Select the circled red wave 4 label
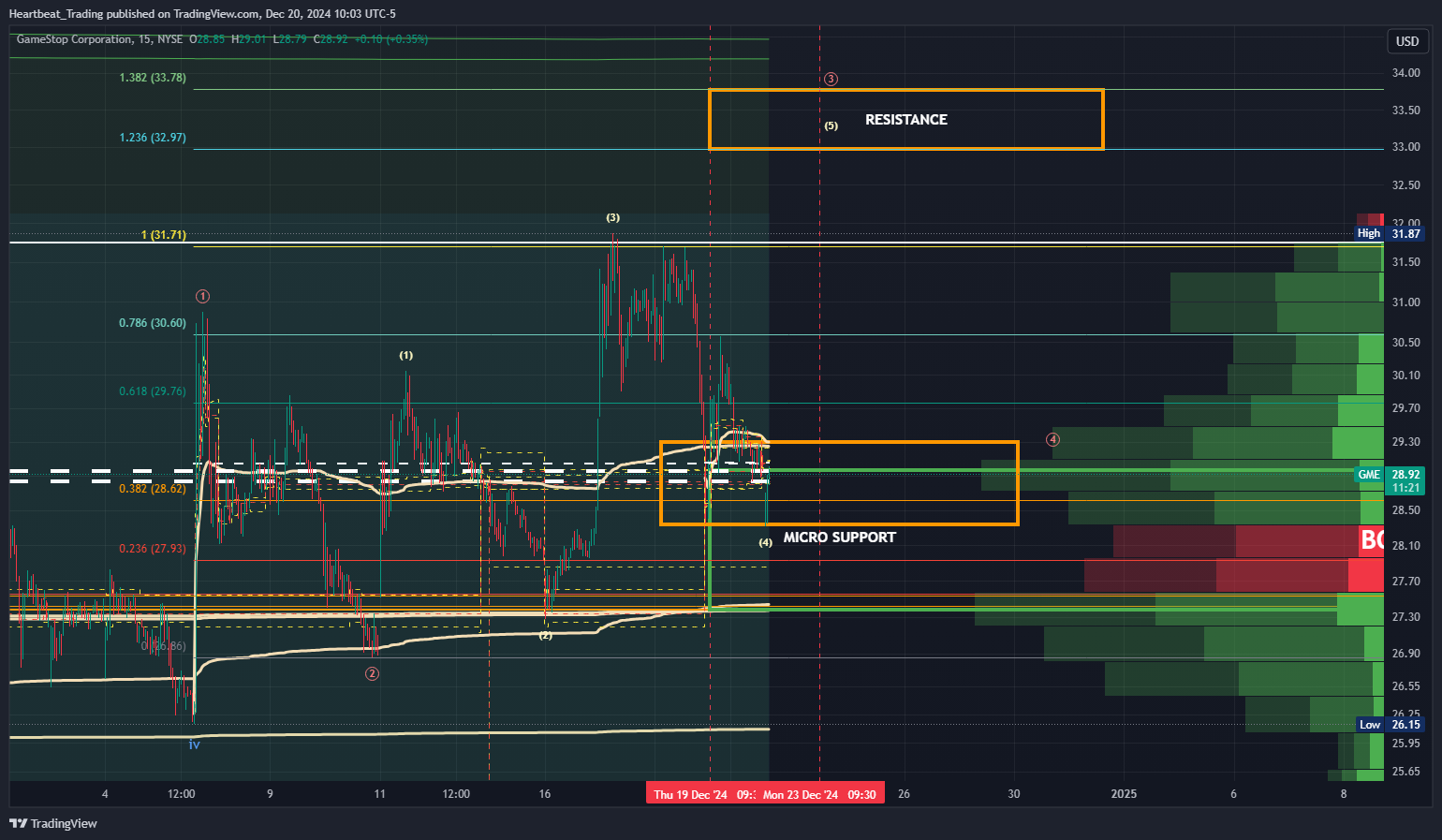This screenshot has height=840, width=1442. [1052, 439]
